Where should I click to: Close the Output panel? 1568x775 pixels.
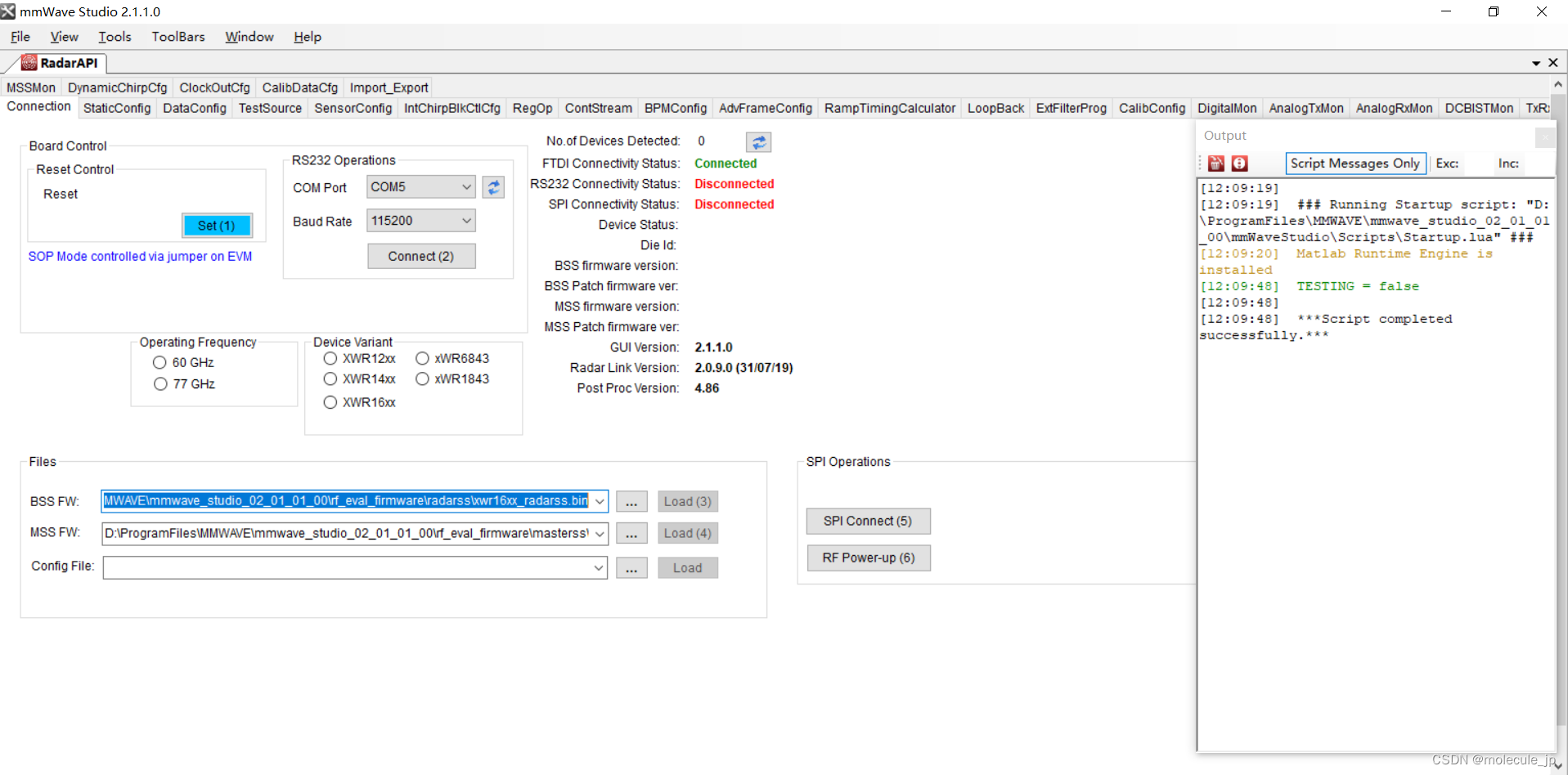click(x=1544, y=137)
